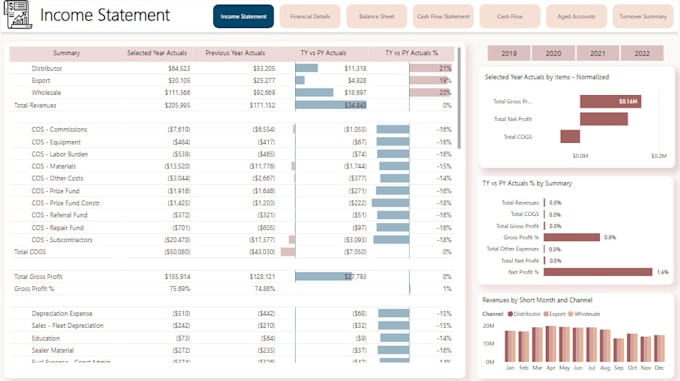Image resolution: width=680 pixels, height=381 pixels.
Task: Toggle the Export legend item
Action: [x=555, y=314]
